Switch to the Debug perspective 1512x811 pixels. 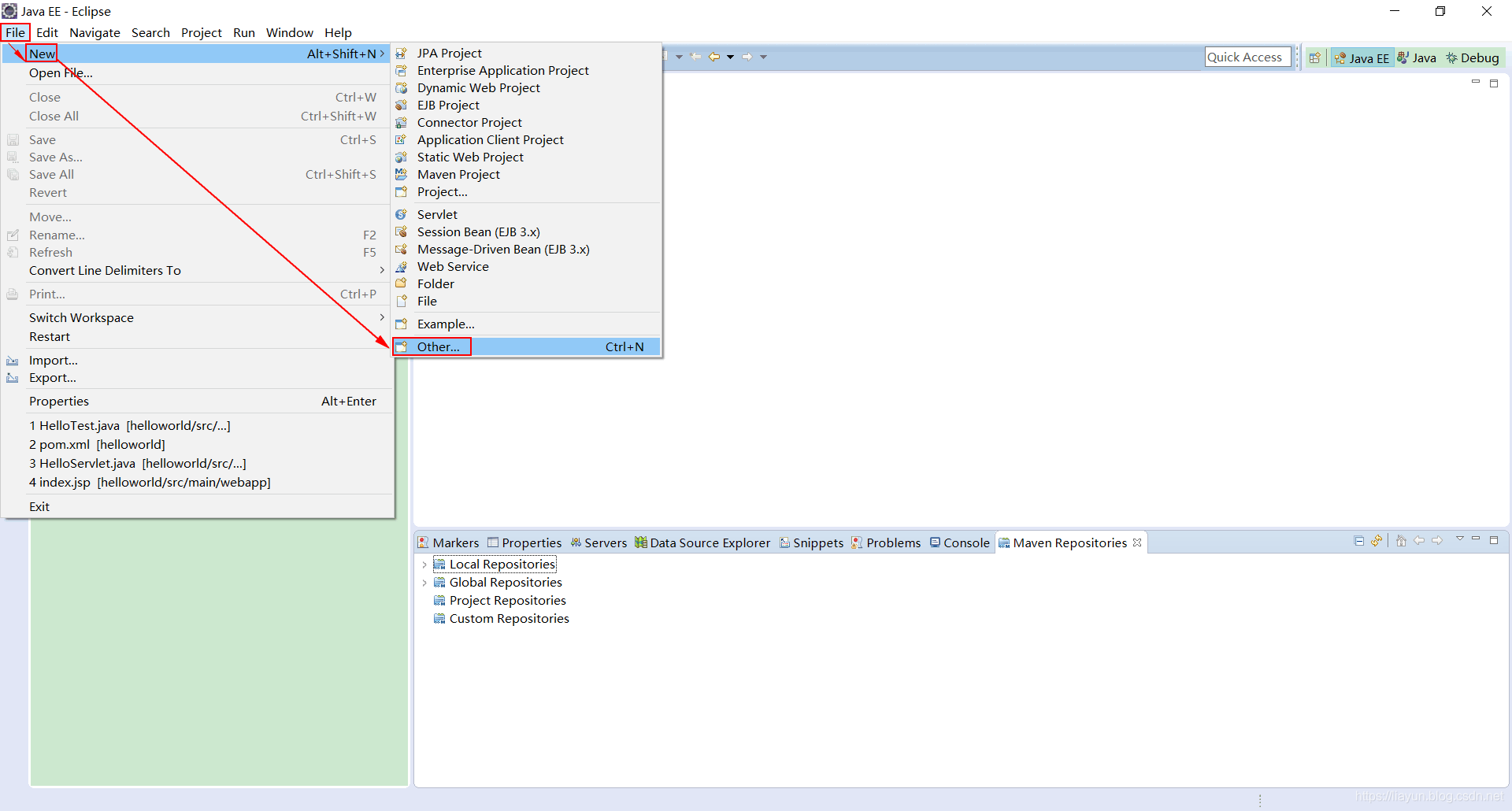1473,57
